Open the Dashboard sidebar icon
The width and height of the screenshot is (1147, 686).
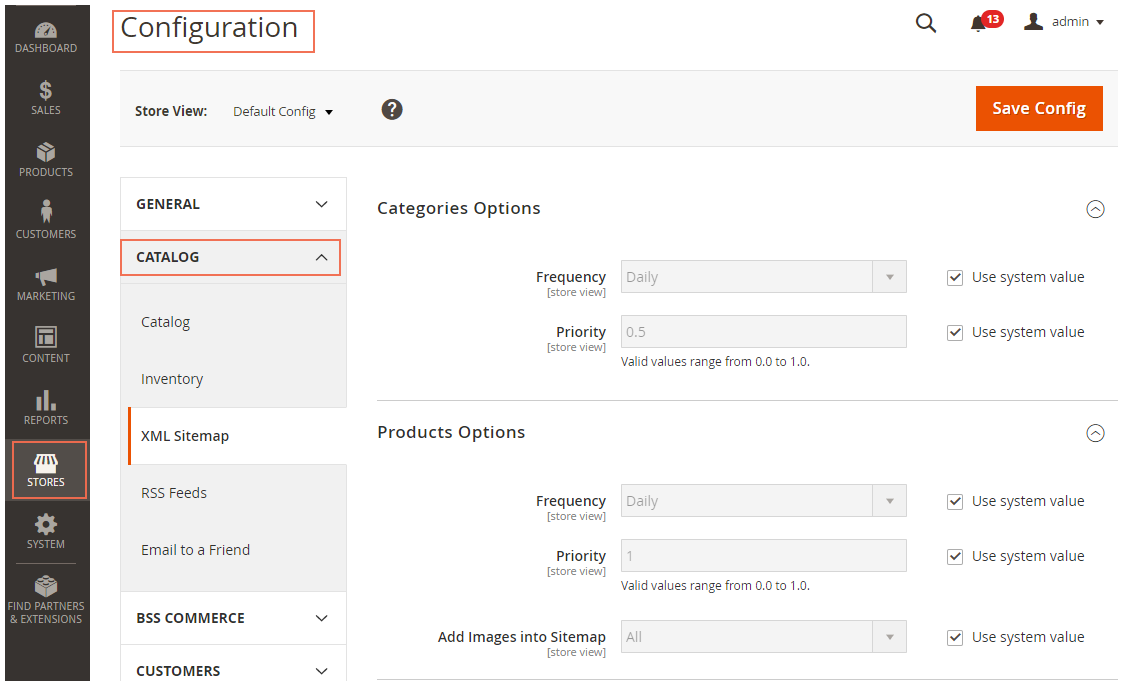(46, 31)
